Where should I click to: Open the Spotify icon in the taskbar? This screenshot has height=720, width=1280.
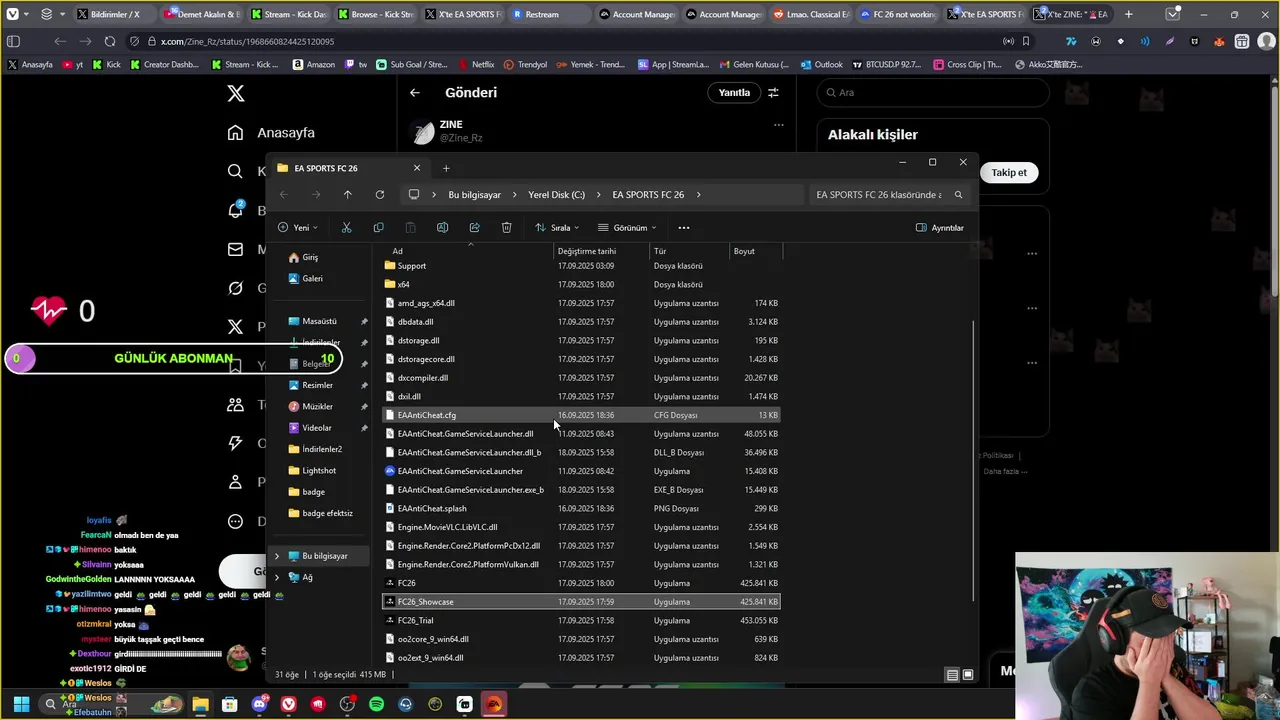(376, 704)
